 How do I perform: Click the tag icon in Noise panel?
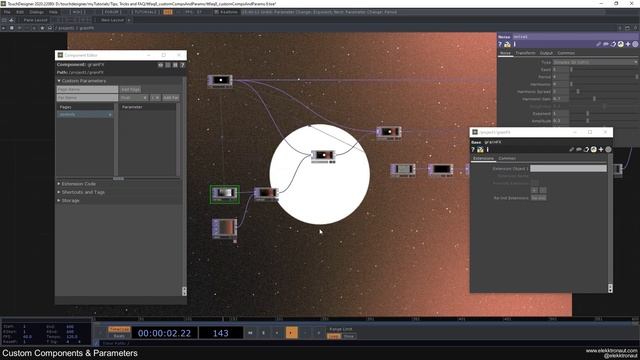606,44
